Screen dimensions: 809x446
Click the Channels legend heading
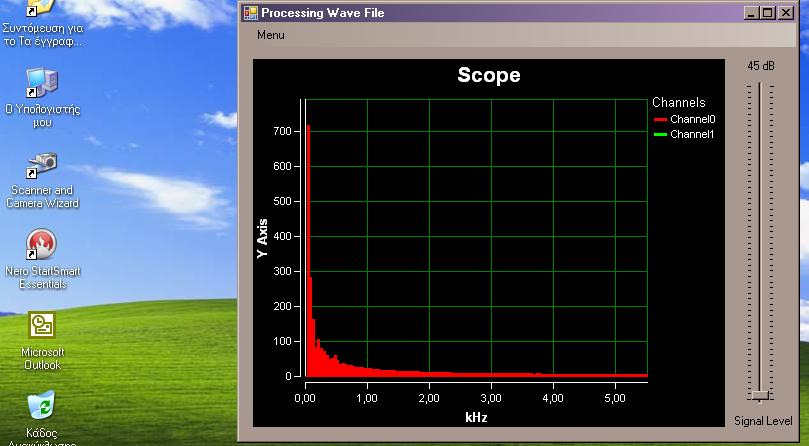coord(678,102)
